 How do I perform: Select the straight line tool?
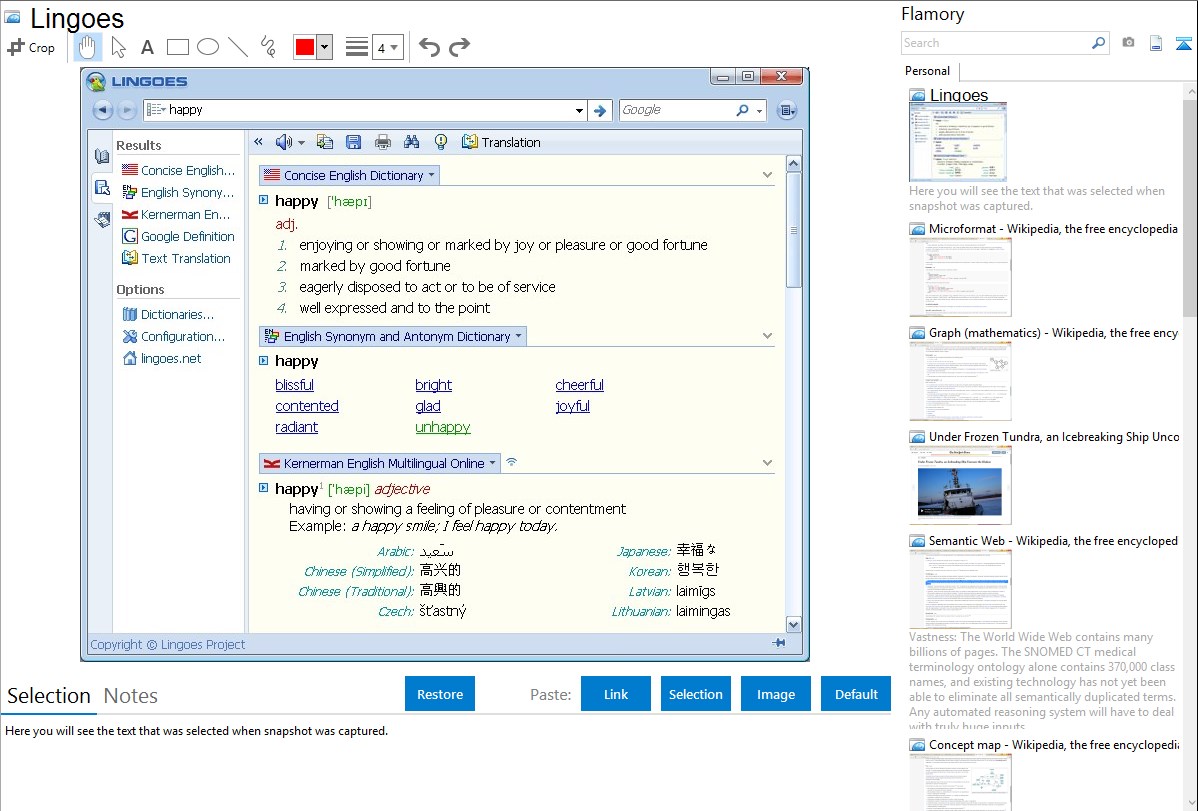tap(238, 47)
